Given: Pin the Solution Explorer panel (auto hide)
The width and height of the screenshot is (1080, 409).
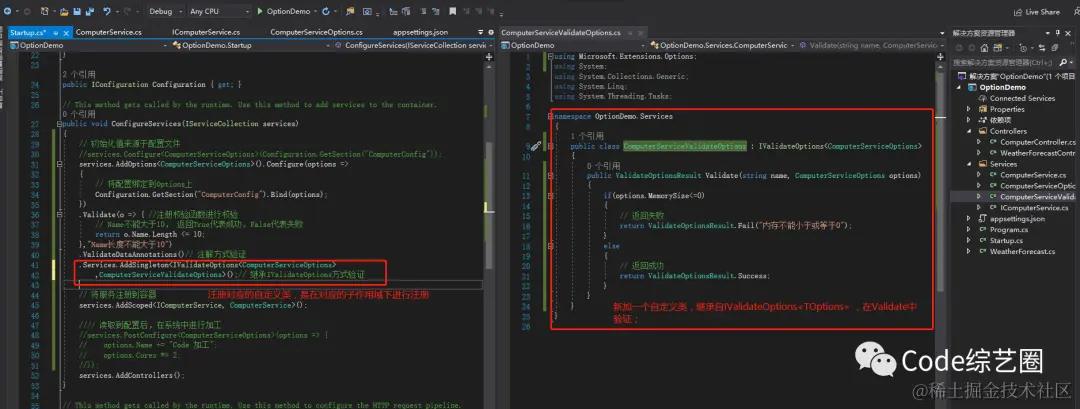Looking at the screenshot, I should (1057, 33).
